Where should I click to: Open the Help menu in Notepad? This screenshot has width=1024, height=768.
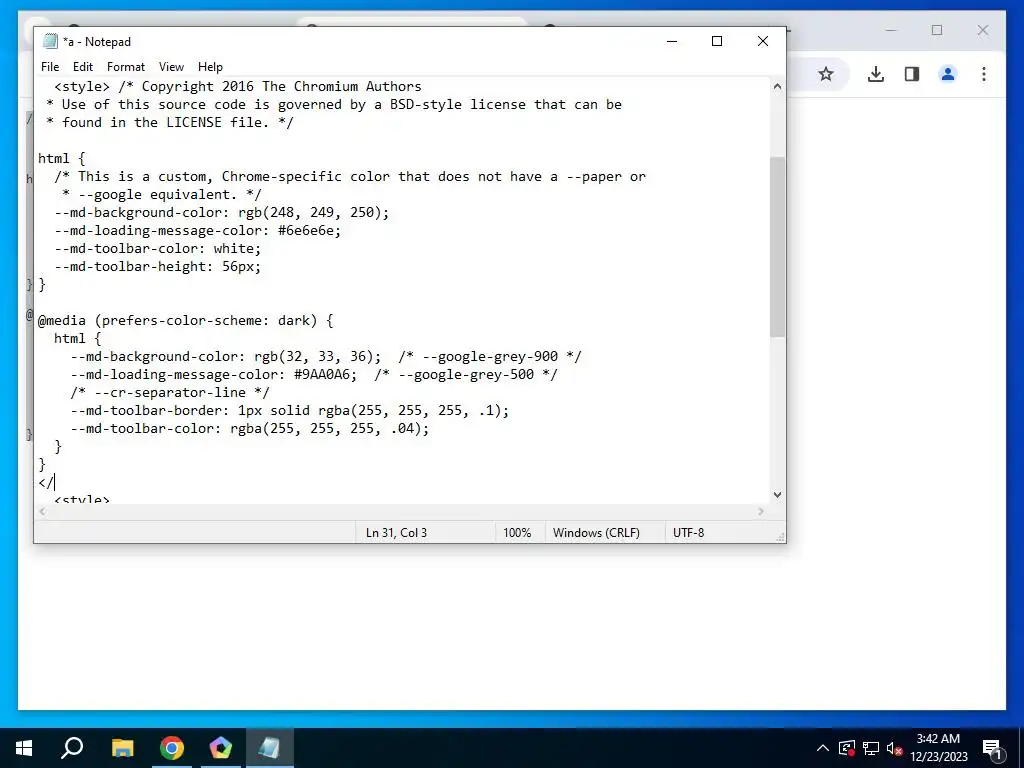[210, 67]
